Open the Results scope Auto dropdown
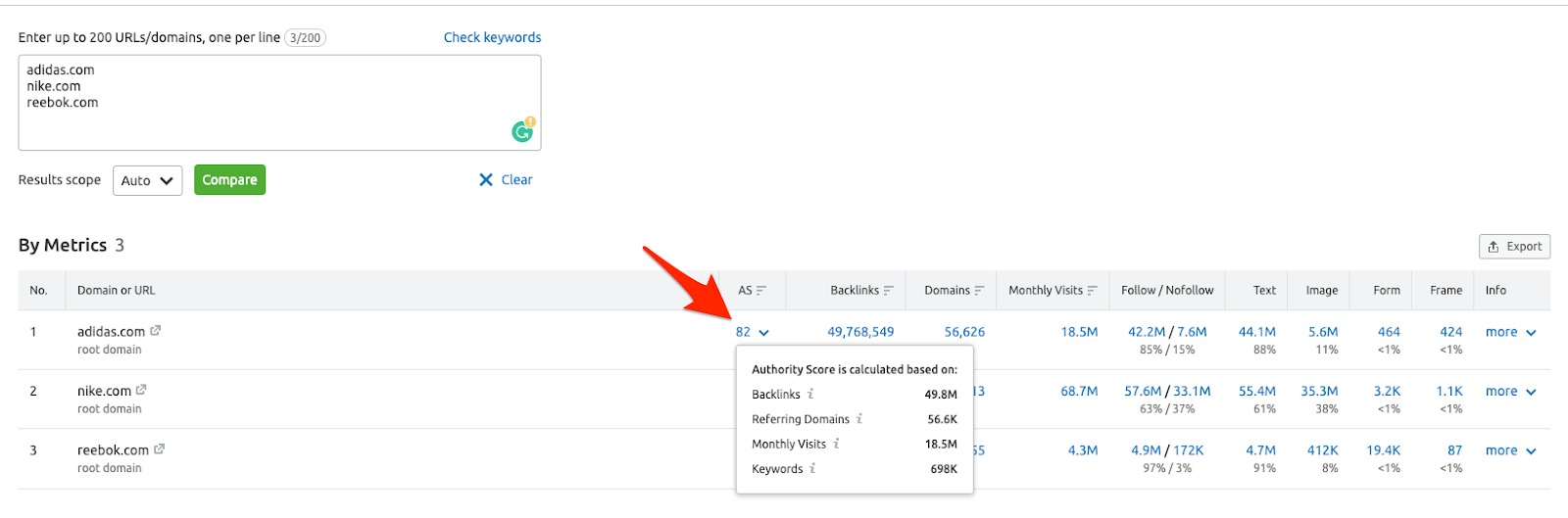The width and height of the screenshot is (1568, 518). point(147,180)
